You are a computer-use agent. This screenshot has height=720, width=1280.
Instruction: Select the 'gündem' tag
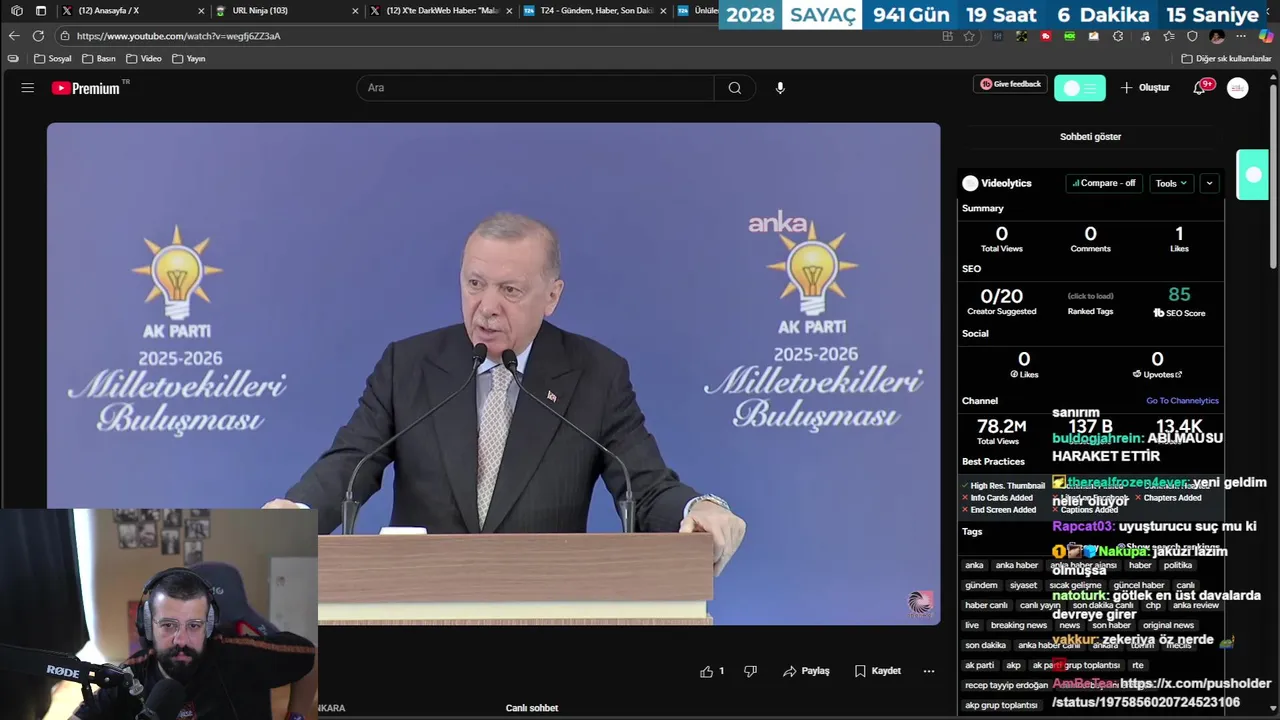click(x=981, y=585)
